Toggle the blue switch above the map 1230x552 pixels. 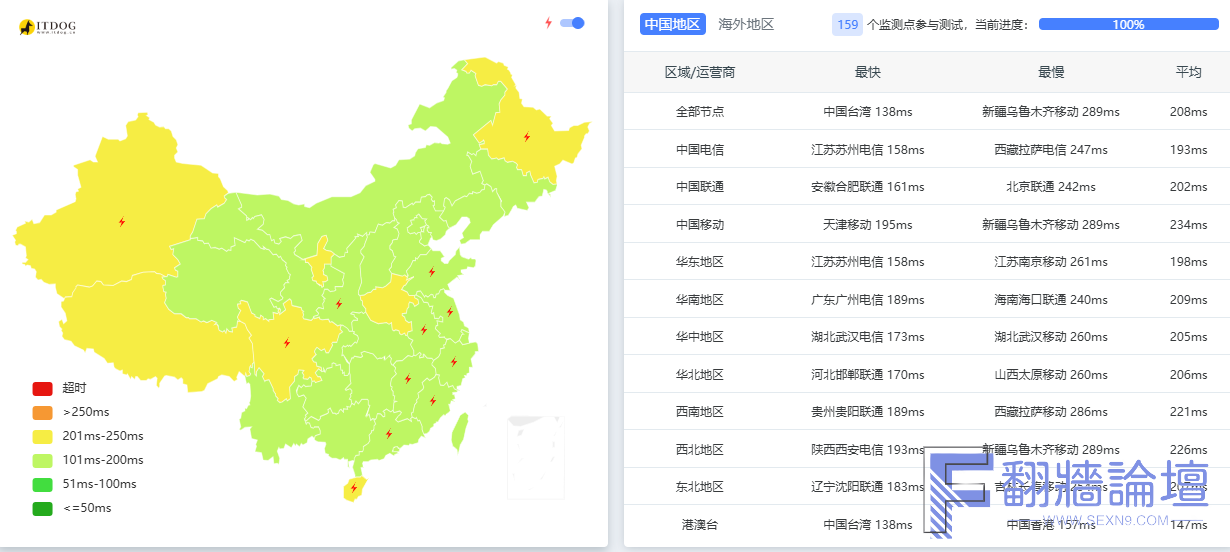pos(572,23)
